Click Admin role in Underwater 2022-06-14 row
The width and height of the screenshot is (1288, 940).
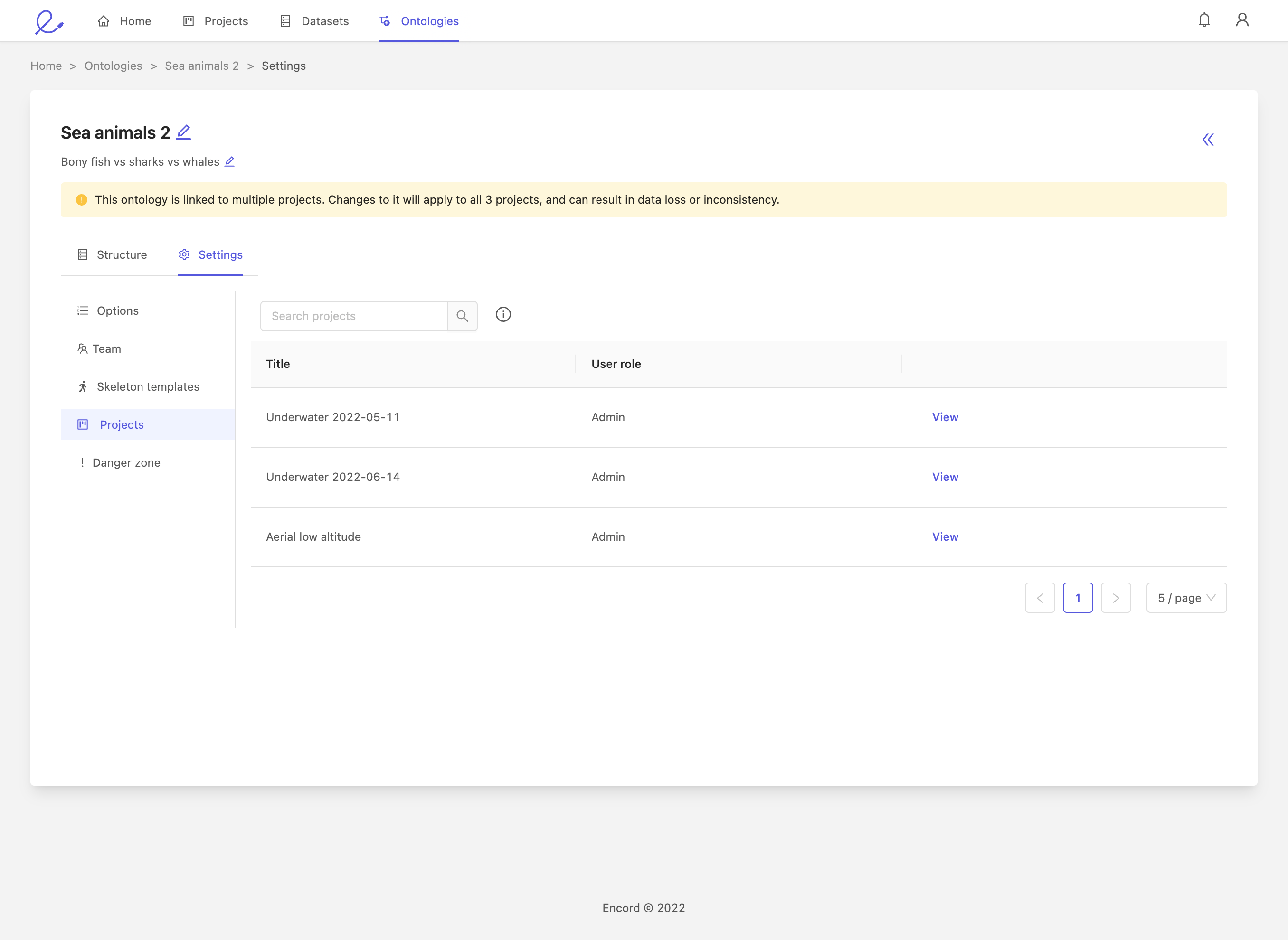(608, 477)
